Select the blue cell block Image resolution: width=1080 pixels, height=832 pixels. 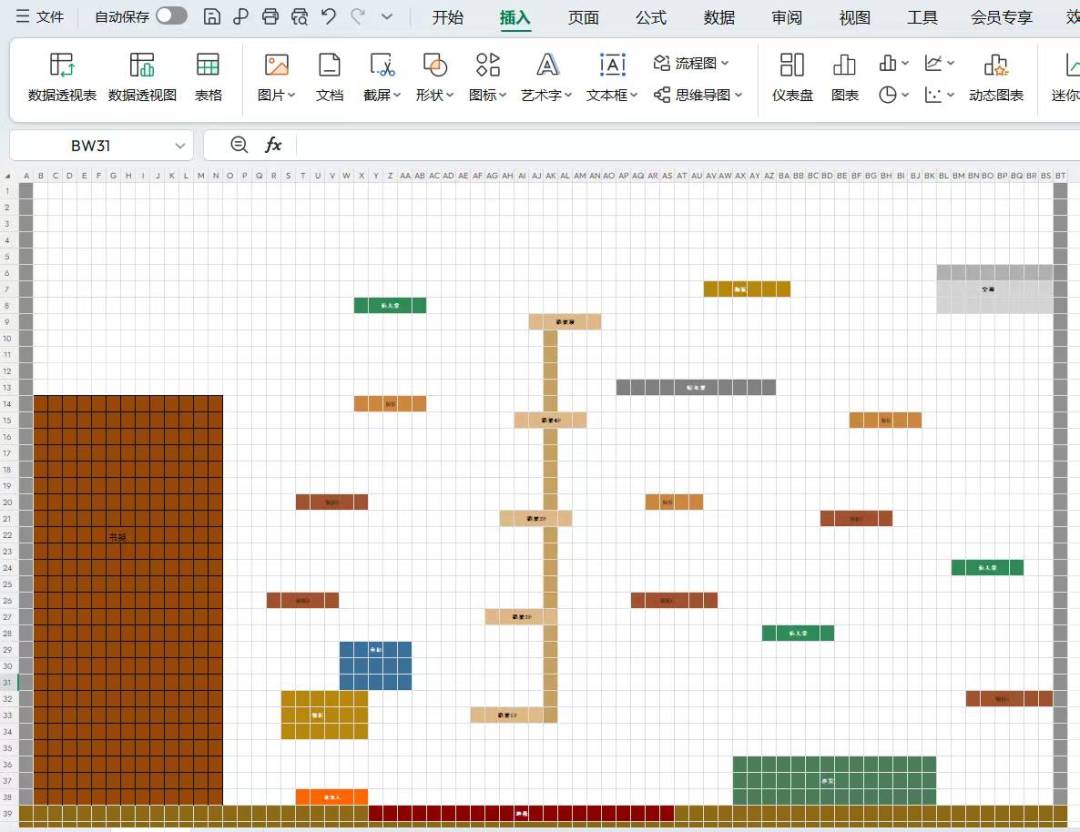click(x=375, y=666)
